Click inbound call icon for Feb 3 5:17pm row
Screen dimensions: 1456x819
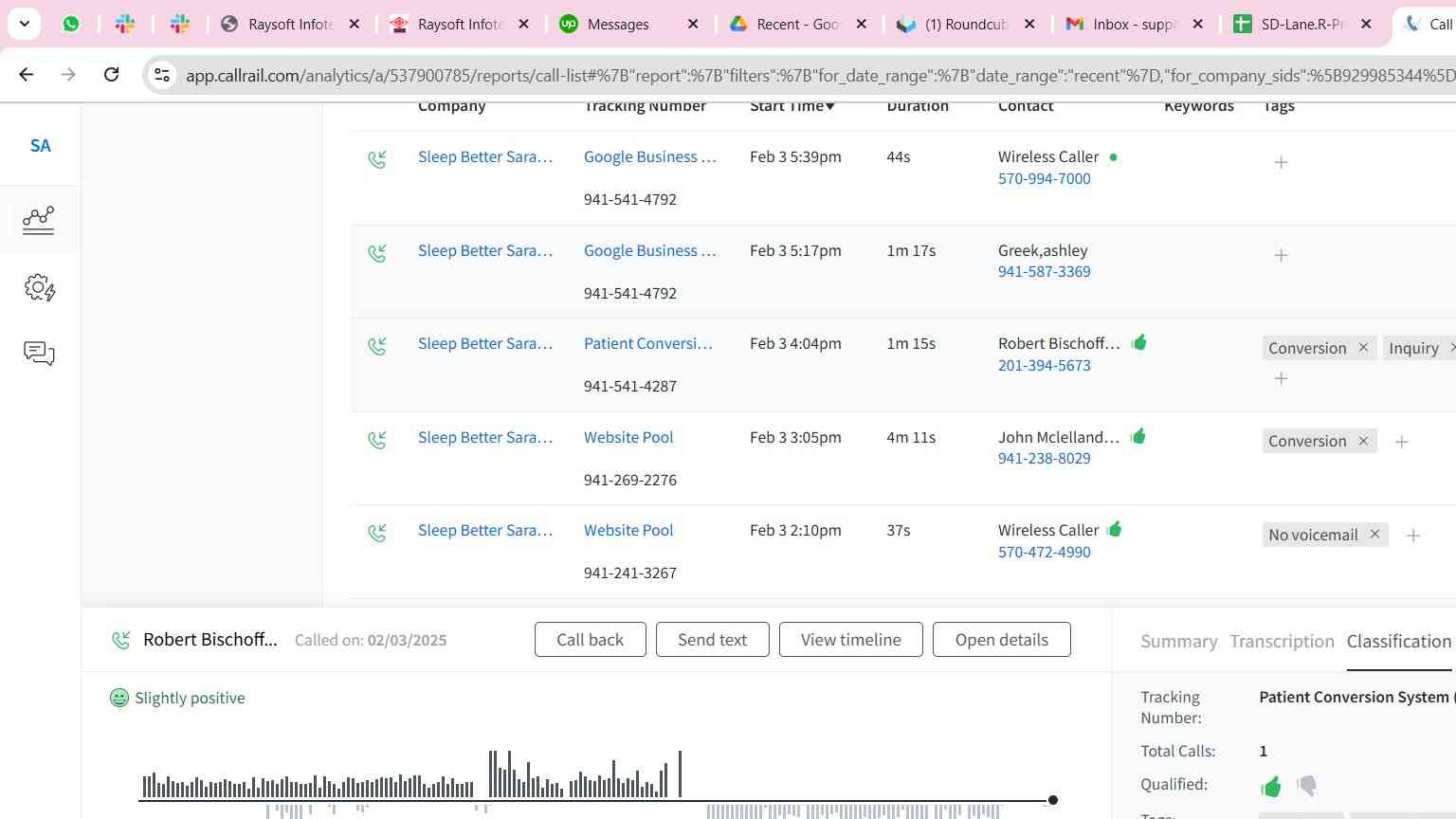tap(377, 253)
